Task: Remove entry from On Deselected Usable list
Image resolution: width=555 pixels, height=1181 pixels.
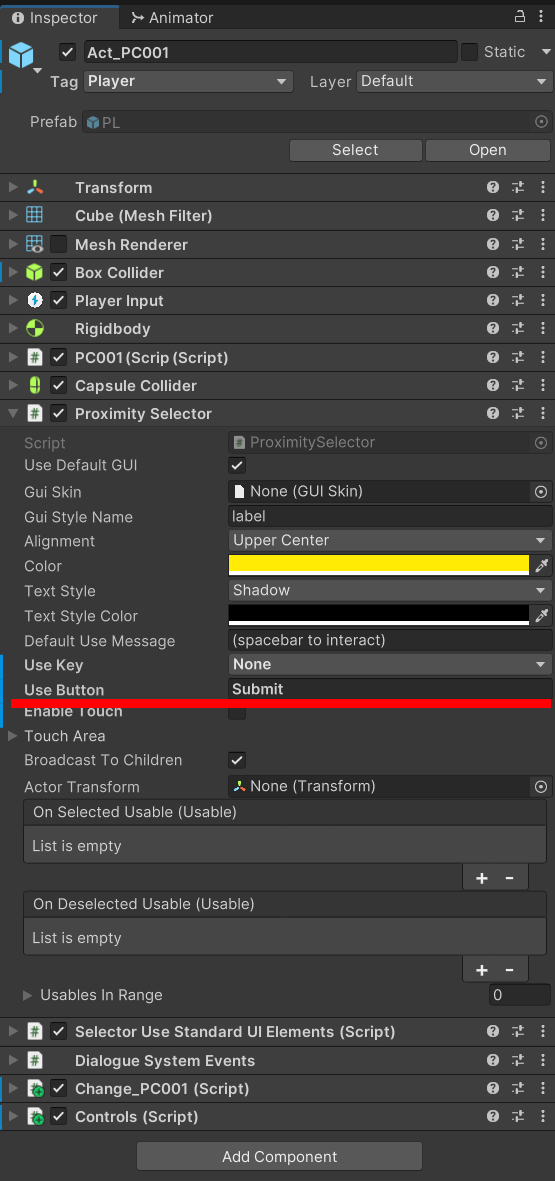Action: point(510,970)
